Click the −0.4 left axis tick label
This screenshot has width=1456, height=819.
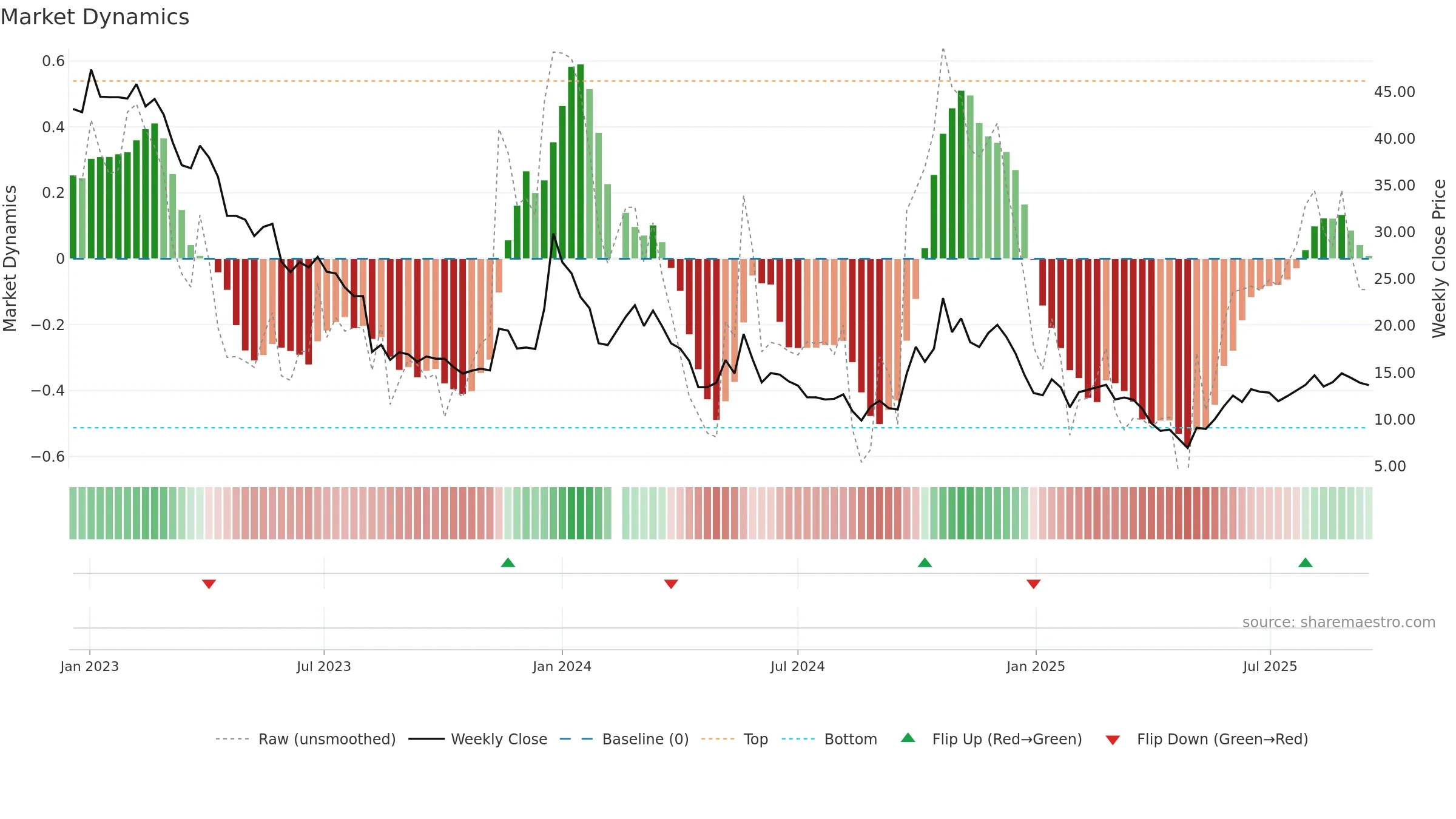click(x=48, y=390)
